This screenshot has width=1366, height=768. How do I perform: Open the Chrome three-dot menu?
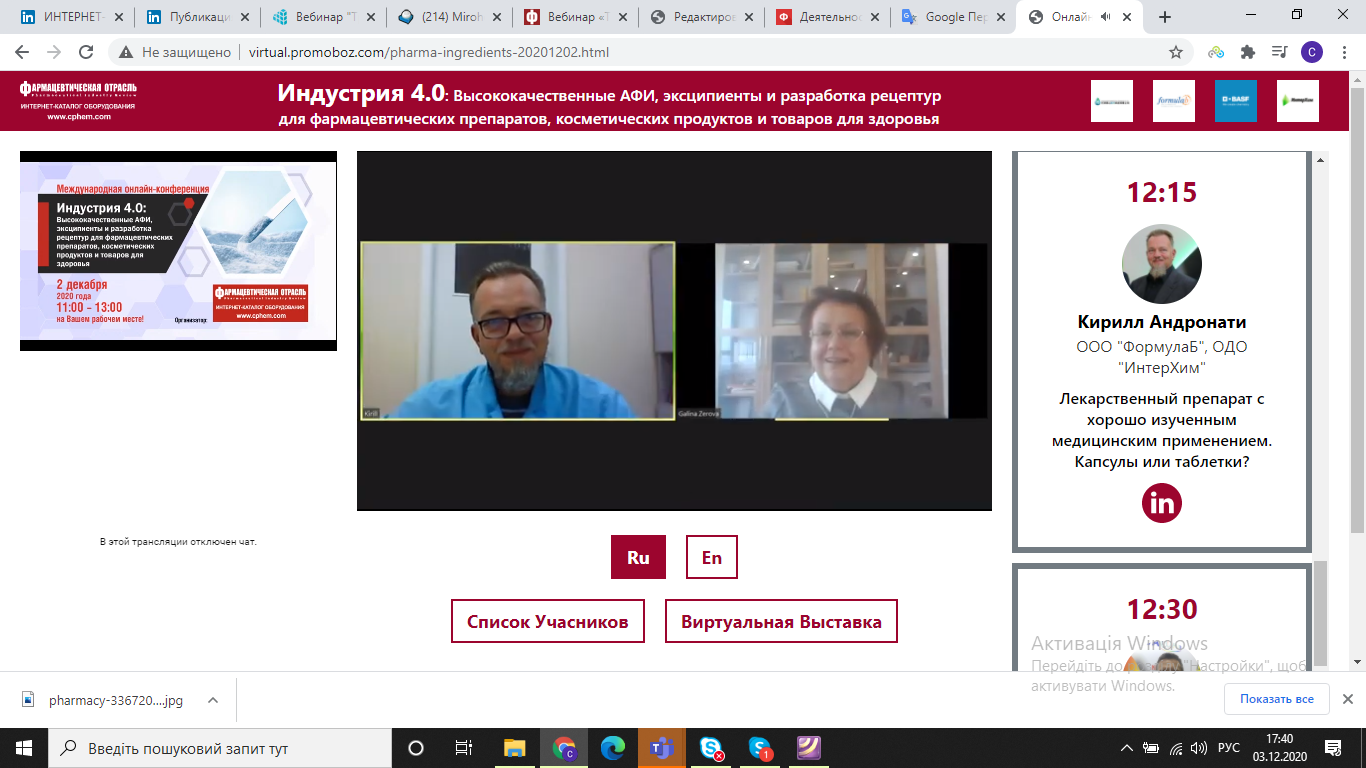click(1342, 52)
